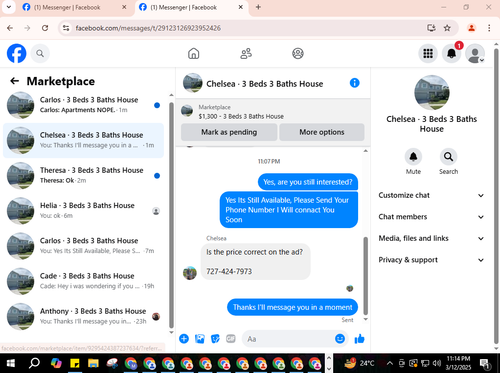Image resolution: width=500 pixels, height=373 pixels.
Task: Search in conversation magnifier icon
Action: coord(448,157)
